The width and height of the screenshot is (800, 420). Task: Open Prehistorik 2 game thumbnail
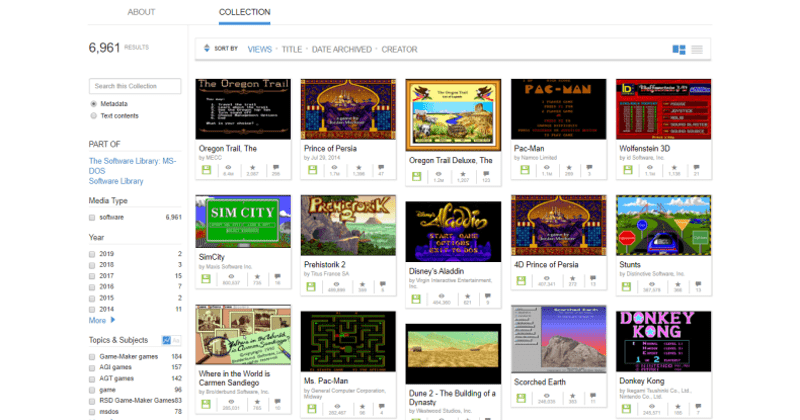[348, 225]
